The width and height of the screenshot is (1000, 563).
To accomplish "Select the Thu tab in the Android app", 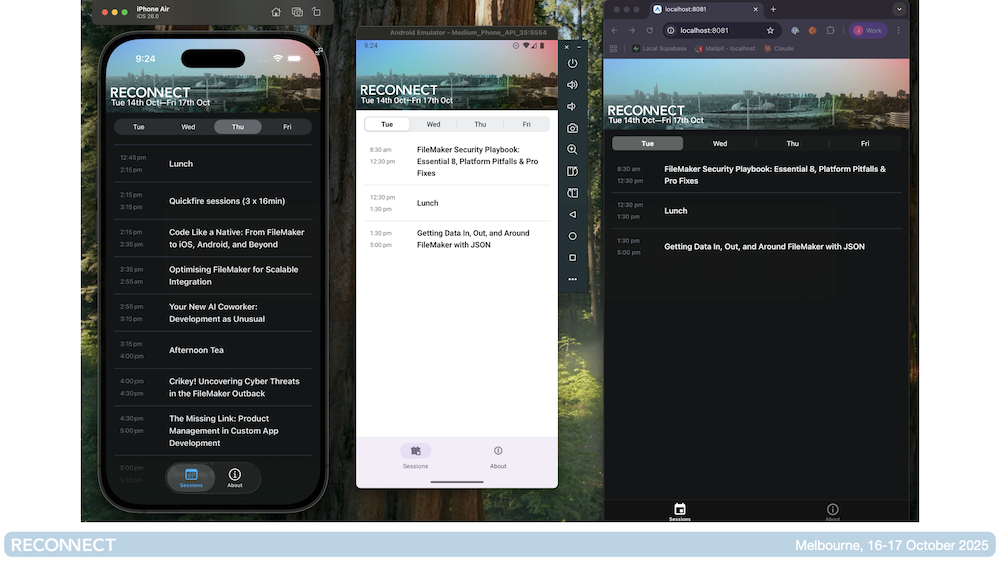I will [480, 124].
